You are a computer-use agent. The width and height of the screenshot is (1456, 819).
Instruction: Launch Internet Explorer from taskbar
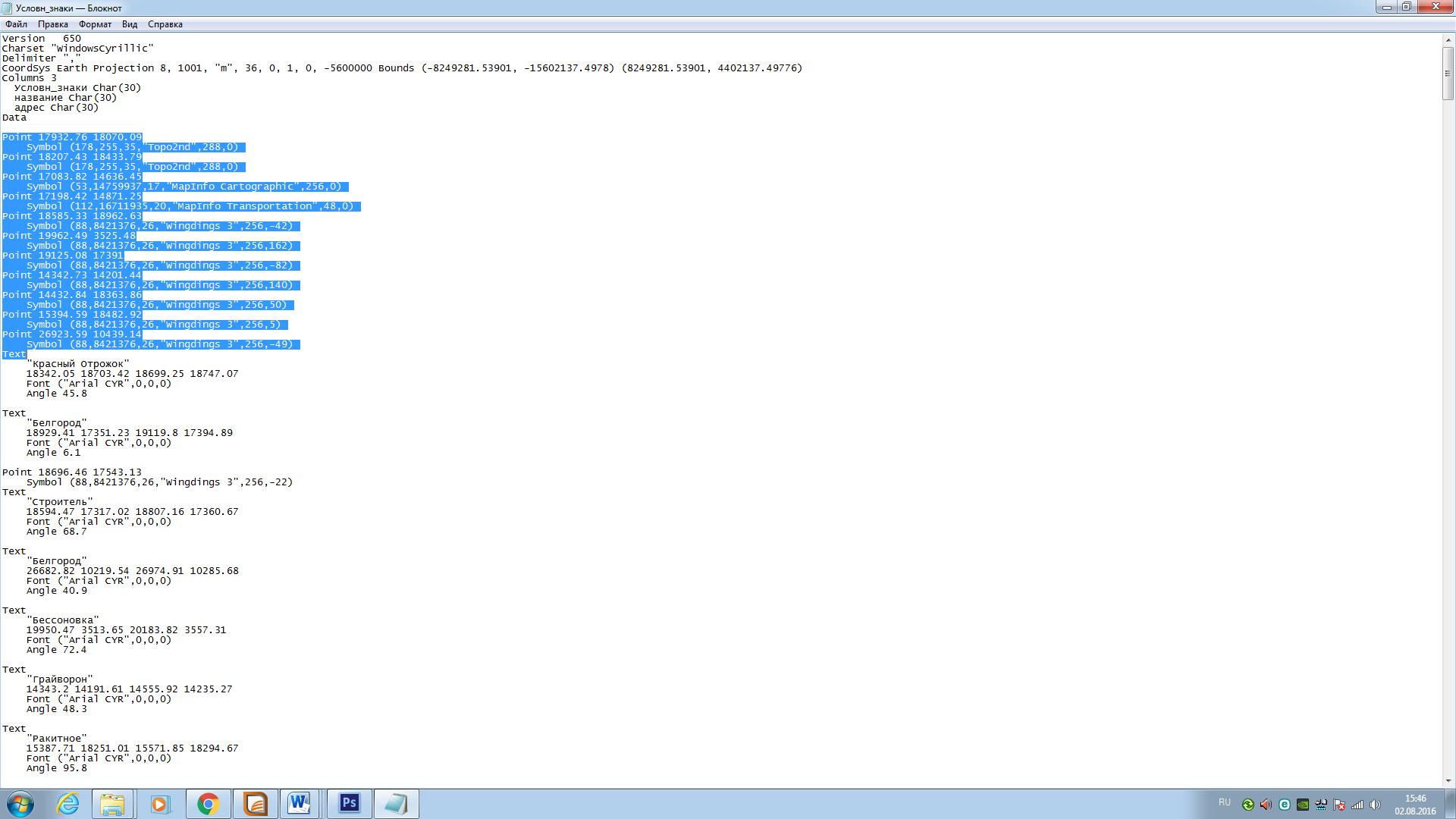68,804
